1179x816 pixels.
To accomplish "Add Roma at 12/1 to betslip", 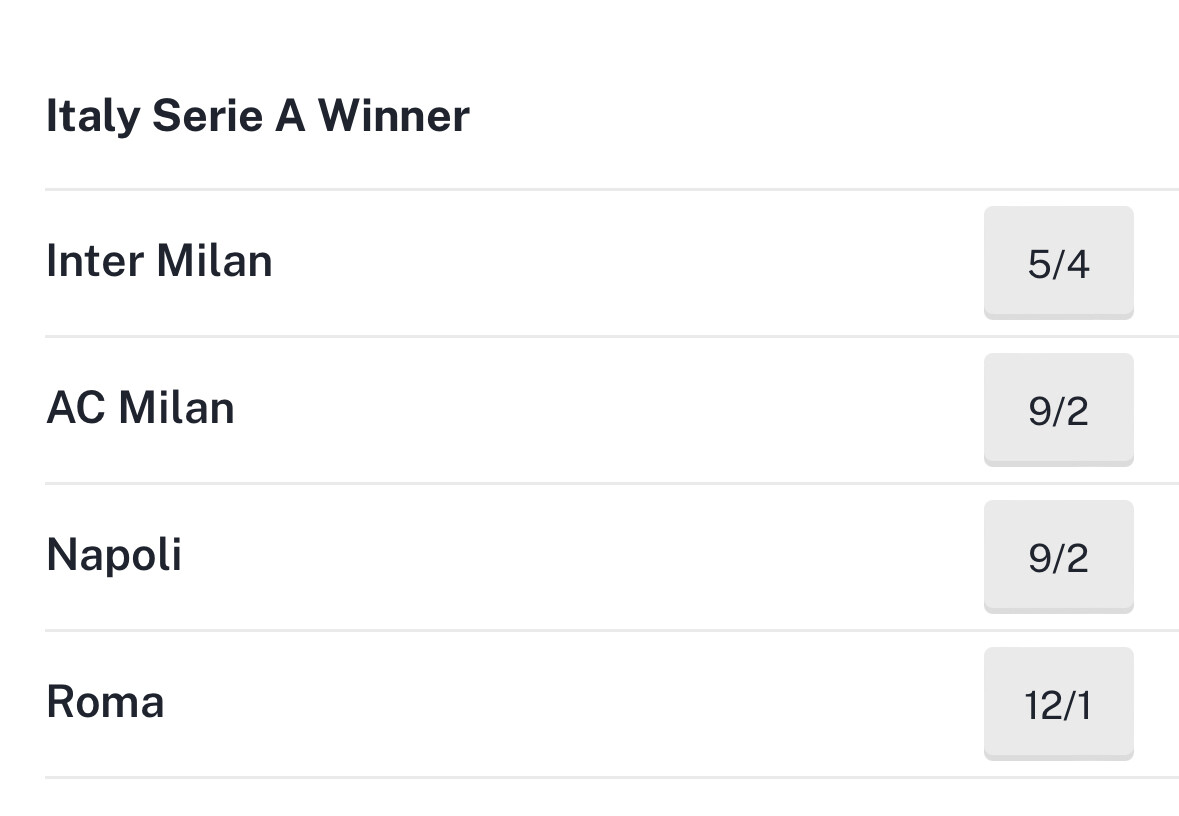I will tap(1058, 704).
